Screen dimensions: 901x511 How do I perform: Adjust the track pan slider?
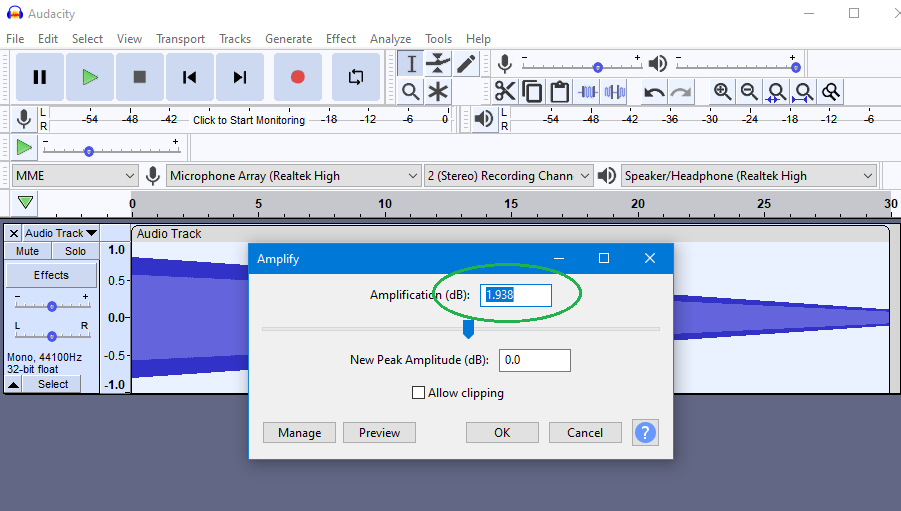pos(52,335)
